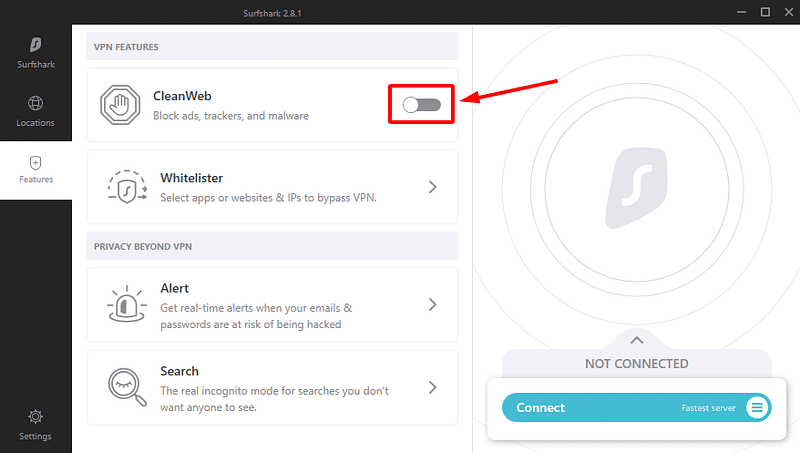This screenshot has height=453, width=800.
Task: Open the Surfshark home tab in sidebar
Action: 36,53
